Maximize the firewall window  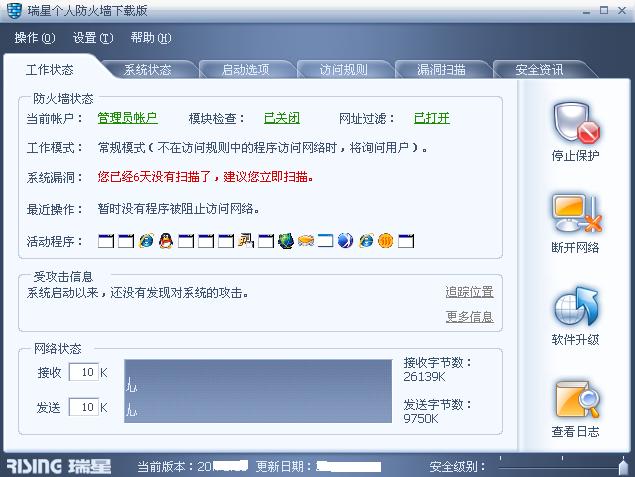point(604,11)
